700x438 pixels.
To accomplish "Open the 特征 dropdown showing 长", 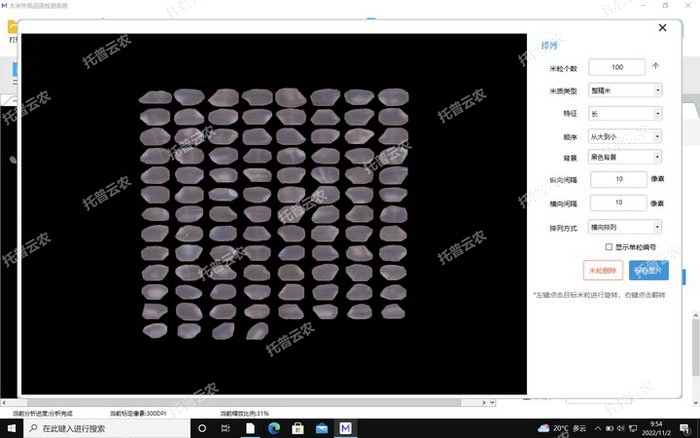I will [x=626, y=113].
